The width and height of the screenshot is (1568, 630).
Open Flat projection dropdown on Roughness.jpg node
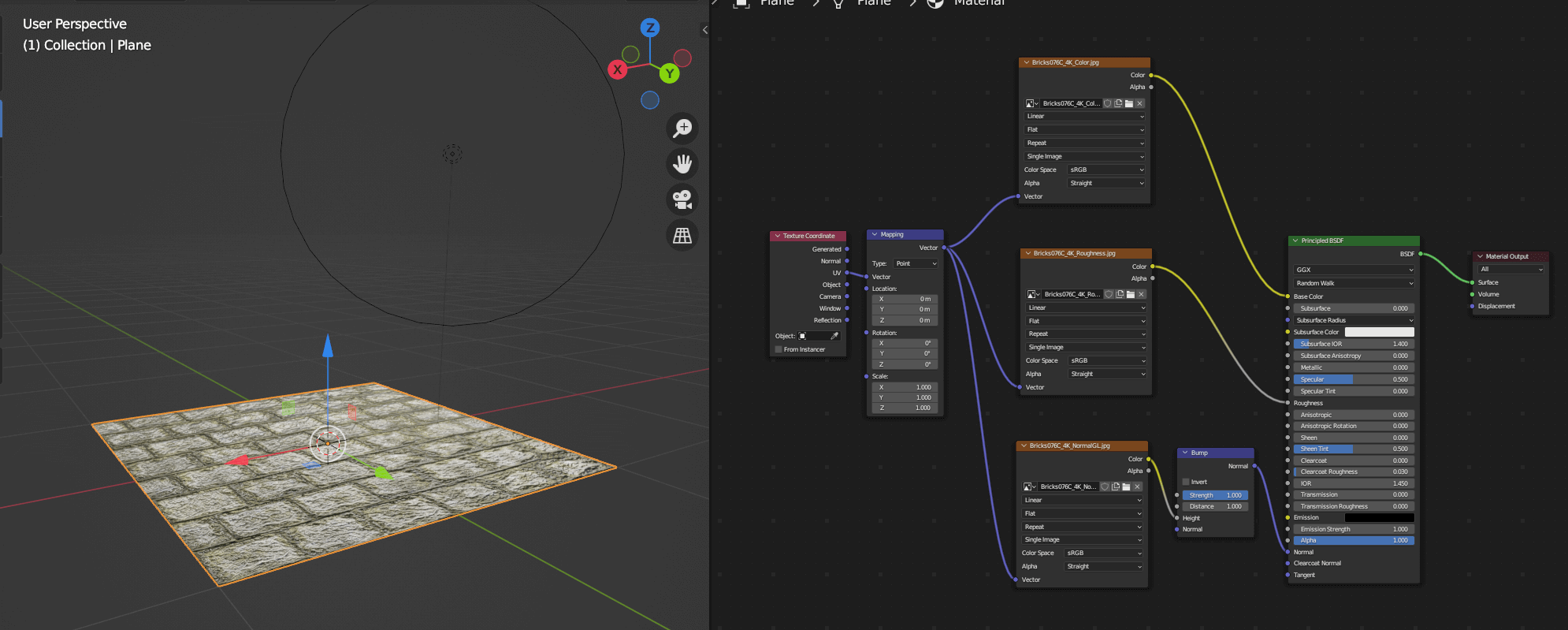1087,321
